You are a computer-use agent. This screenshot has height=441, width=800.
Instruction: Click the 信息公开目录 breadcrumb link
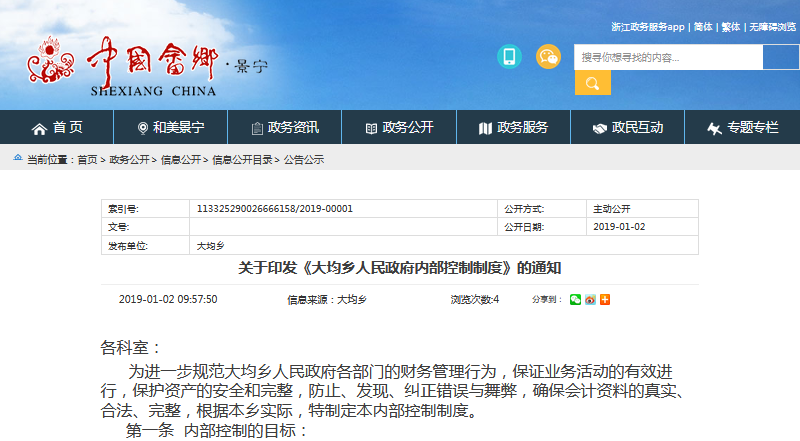[x=242, y=160]
